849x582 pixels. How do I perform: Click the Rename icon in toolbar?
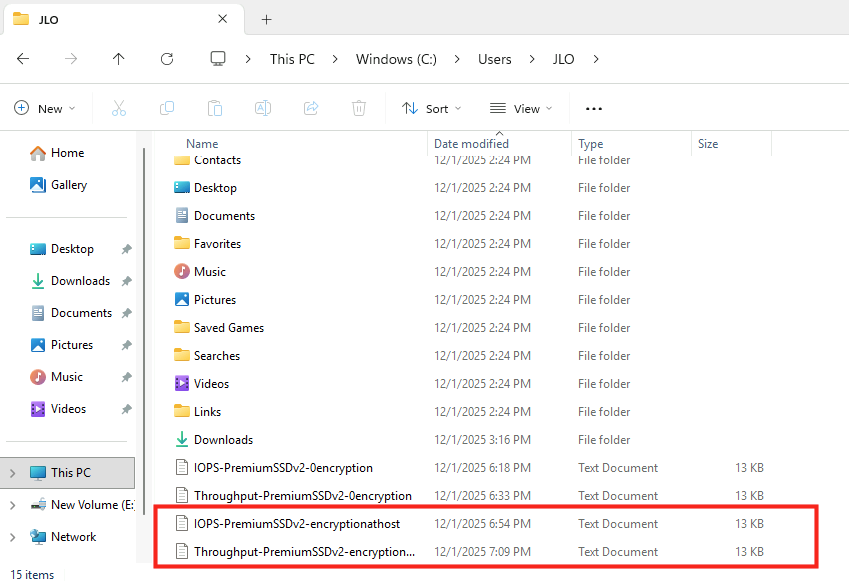coord(263,108)
